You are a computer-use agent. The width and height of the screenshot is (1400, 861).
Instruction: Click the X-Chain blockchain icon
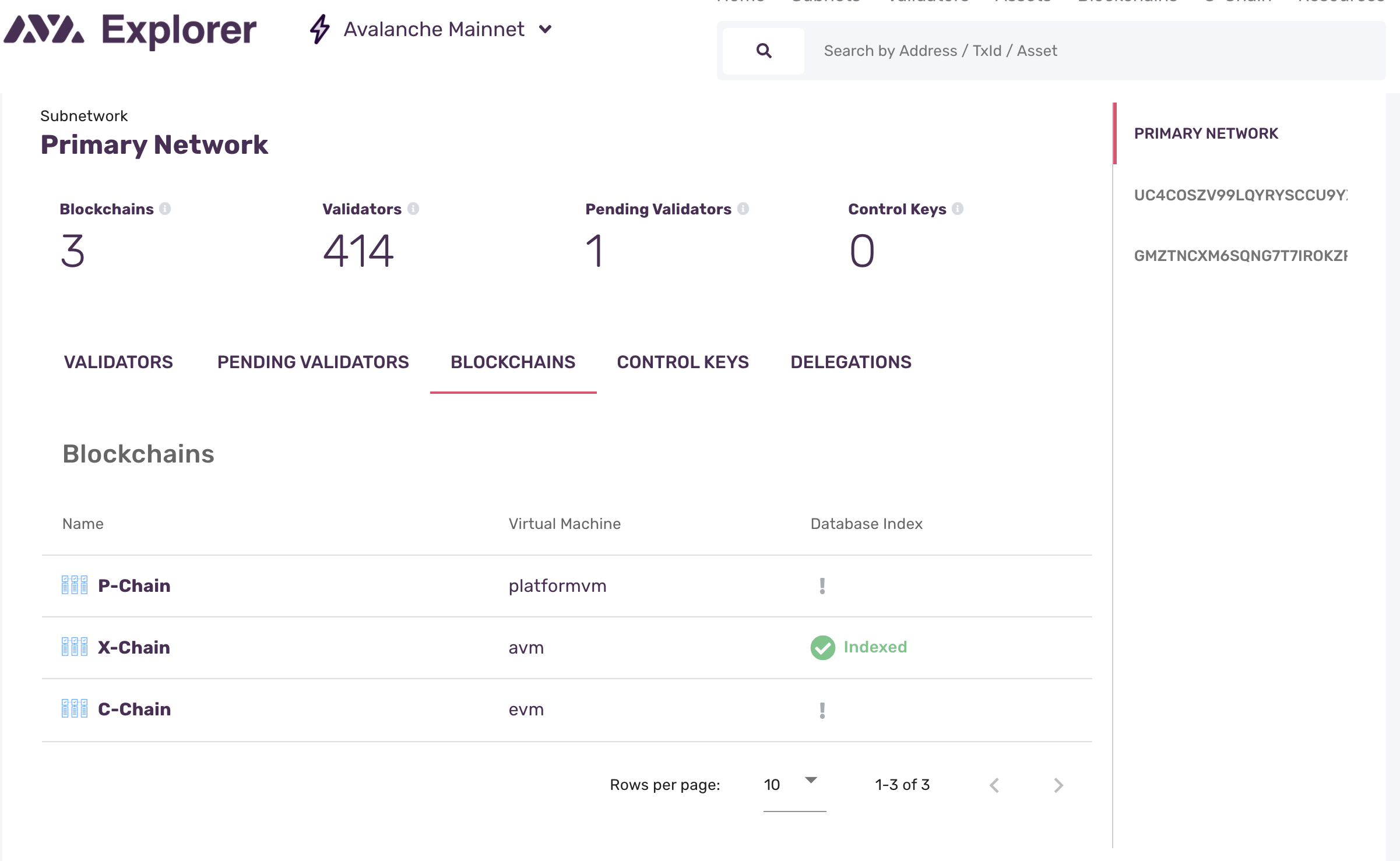click(75, 647)
